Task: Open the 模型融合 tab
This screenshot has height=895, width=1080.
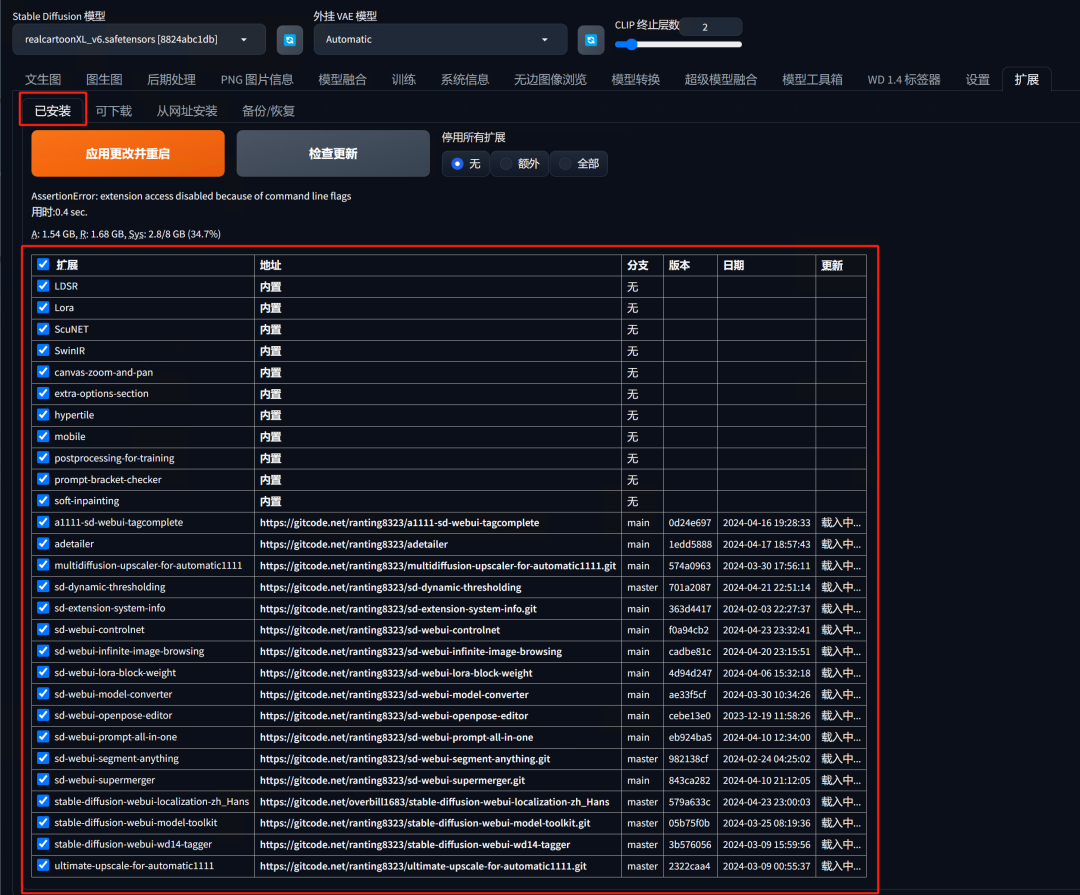Action: [x=342, y=79]
